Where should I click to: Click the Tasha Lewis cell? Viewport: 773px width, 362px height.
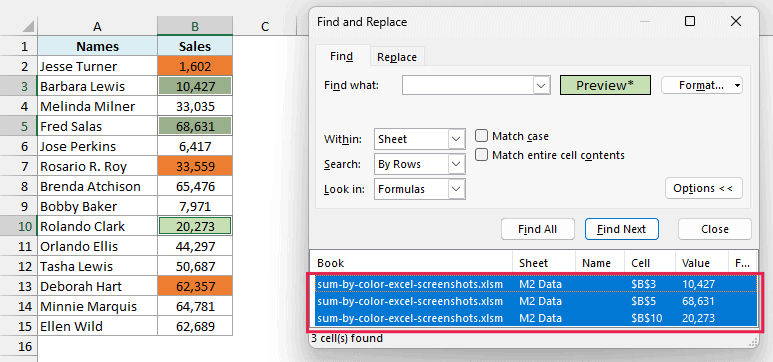tap(98, 266)
